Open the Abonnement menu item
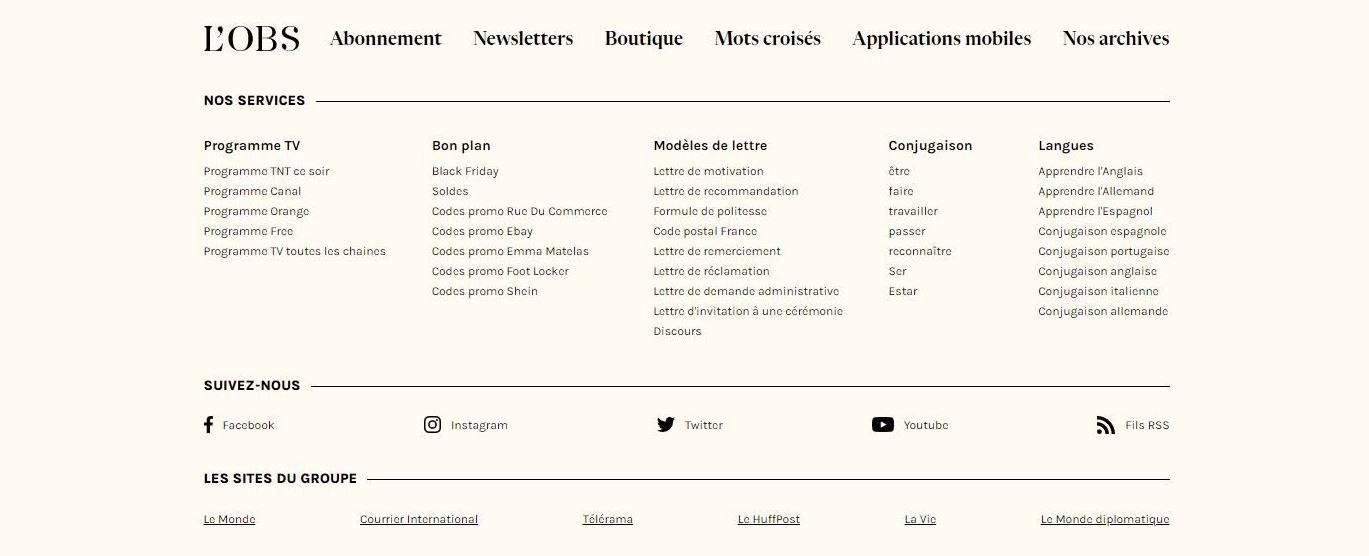 click(x=385, y=39)
